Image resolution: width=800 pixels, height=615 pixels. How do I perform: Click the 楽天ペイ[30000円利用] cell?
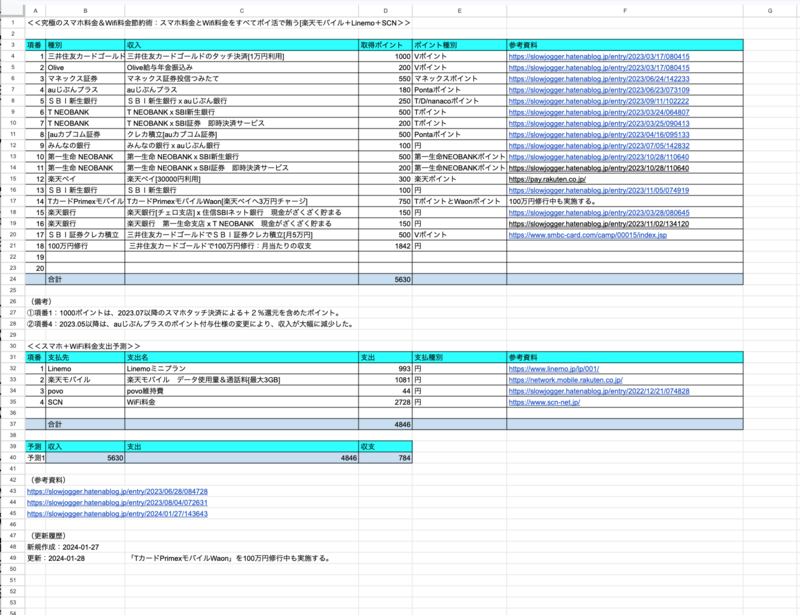(242, 179)
